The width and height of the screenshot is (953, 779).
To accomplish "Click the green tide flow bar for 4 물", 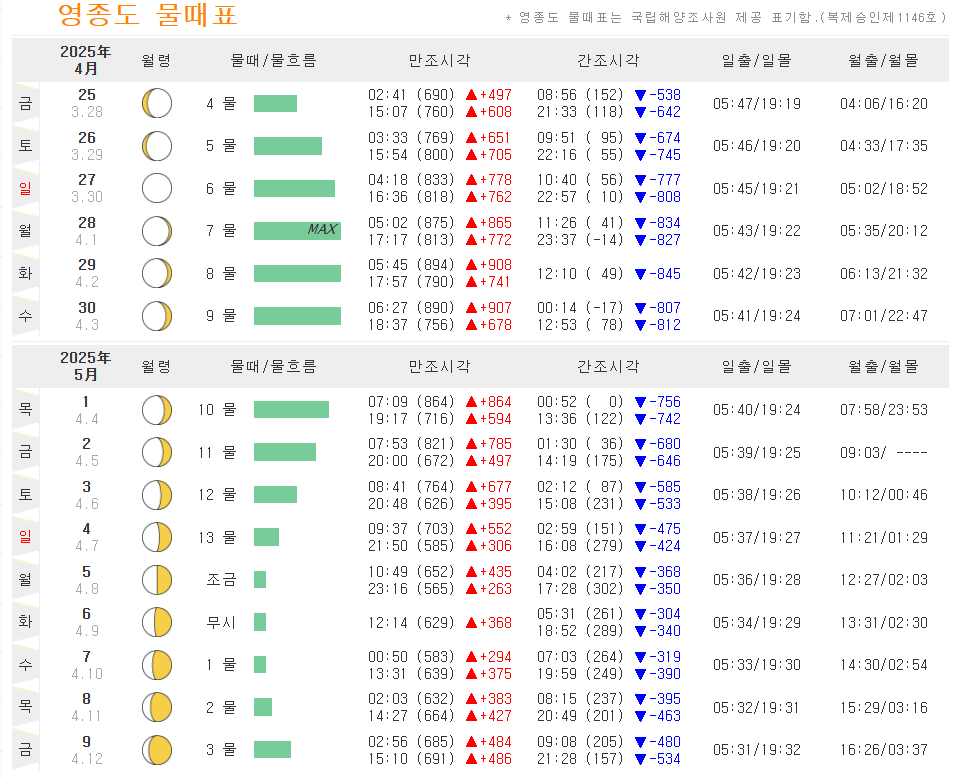I will (275, 103).
